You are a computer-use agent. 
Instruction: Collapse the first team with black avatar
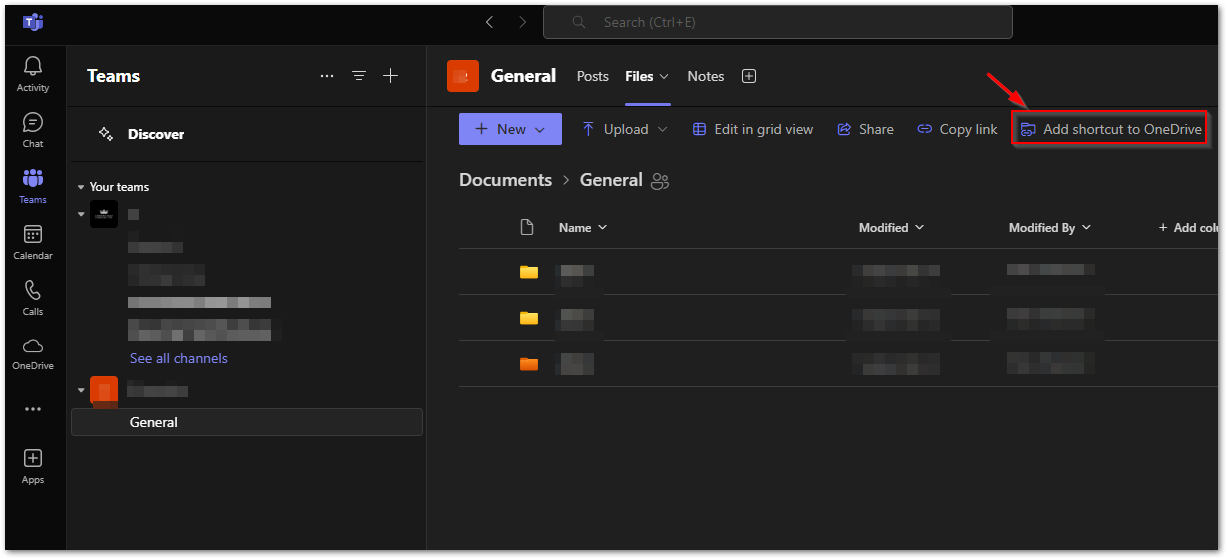(x=82, y=214)
